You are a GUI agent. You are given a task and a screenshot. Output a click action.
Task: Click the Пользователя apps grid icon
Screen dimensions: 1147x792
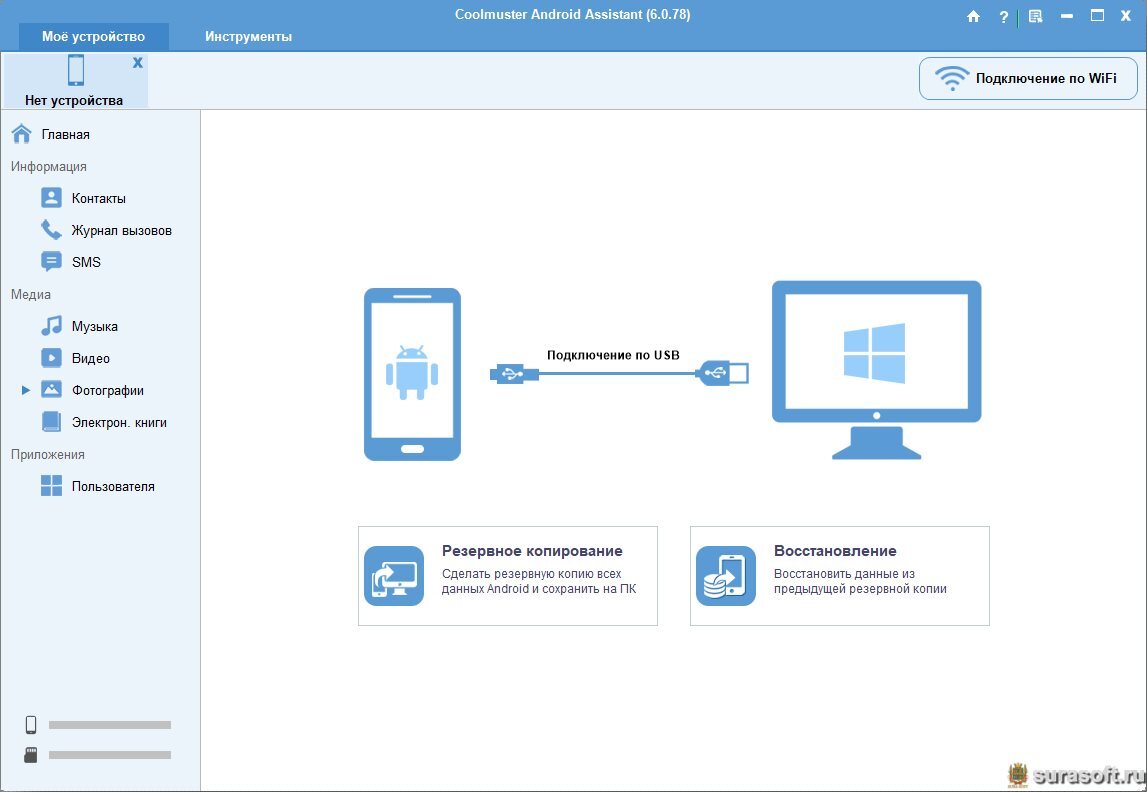[51, 486]
